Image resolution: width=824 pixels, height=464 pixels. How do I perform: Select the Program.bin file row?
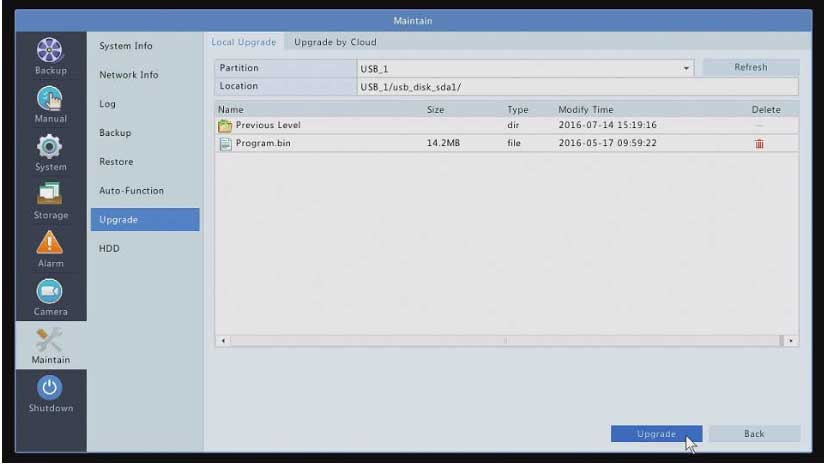[400, 144]
